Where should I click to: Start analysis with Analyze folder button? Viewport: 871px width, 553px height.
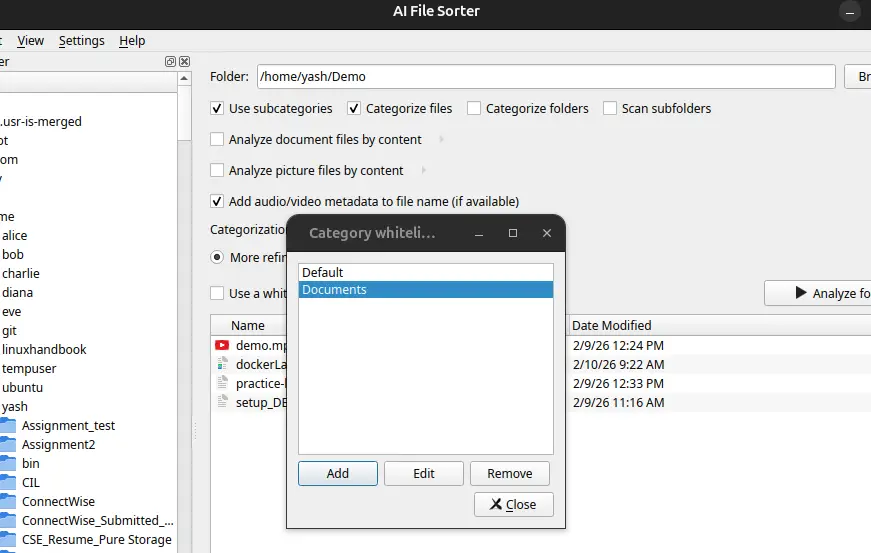point(818,293)
